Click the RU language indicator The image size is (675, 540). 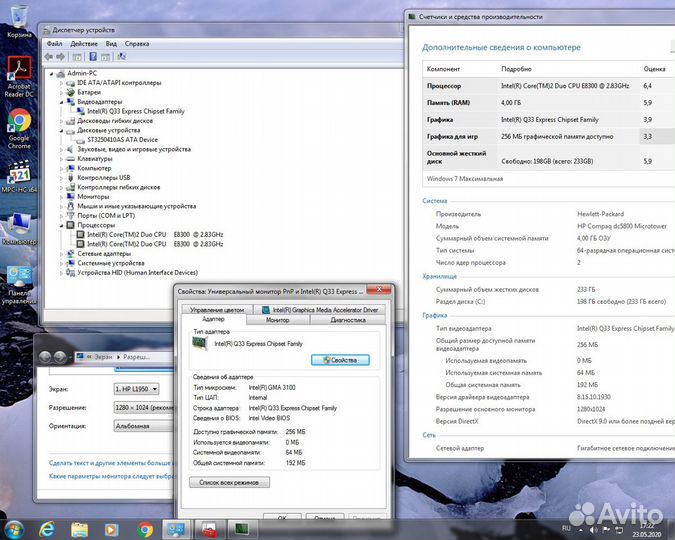coord(566,528)
